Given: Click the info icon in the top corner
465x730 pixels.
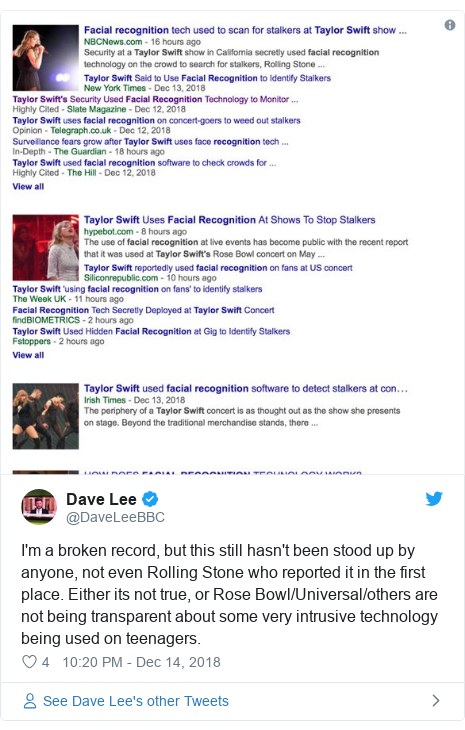Looking at the screenshot, I should tap(450, 25).
